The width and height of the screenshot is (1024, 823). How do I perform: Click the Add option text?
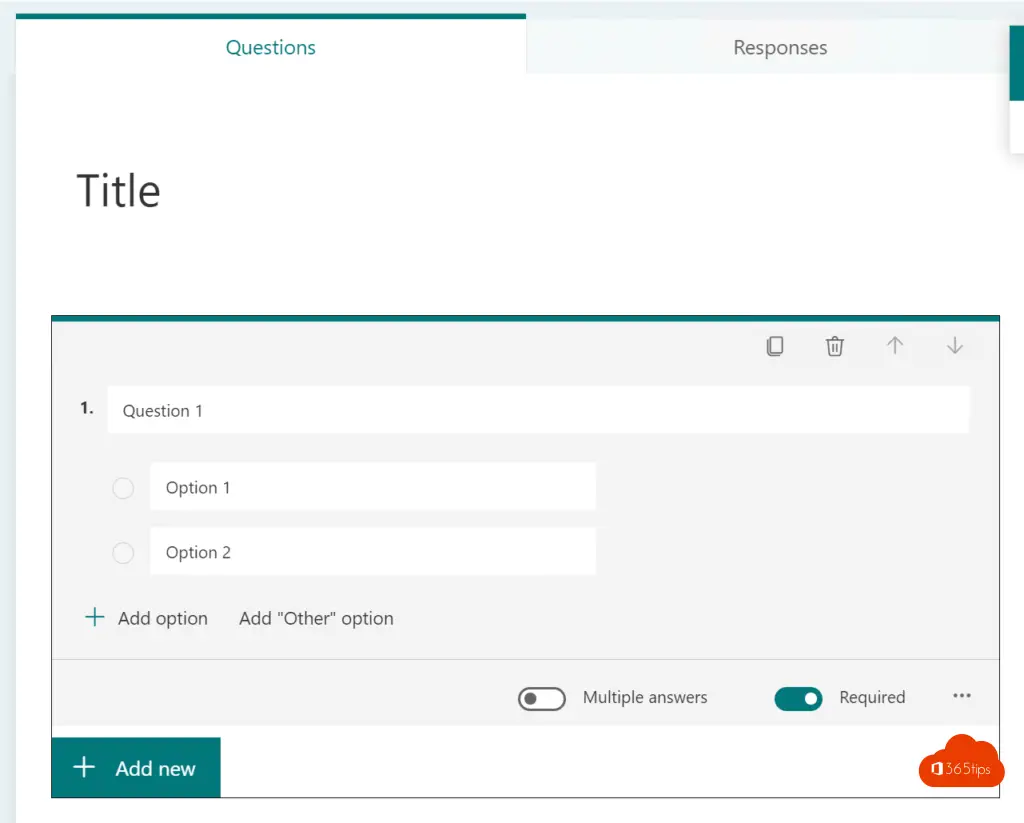(163, 618)
